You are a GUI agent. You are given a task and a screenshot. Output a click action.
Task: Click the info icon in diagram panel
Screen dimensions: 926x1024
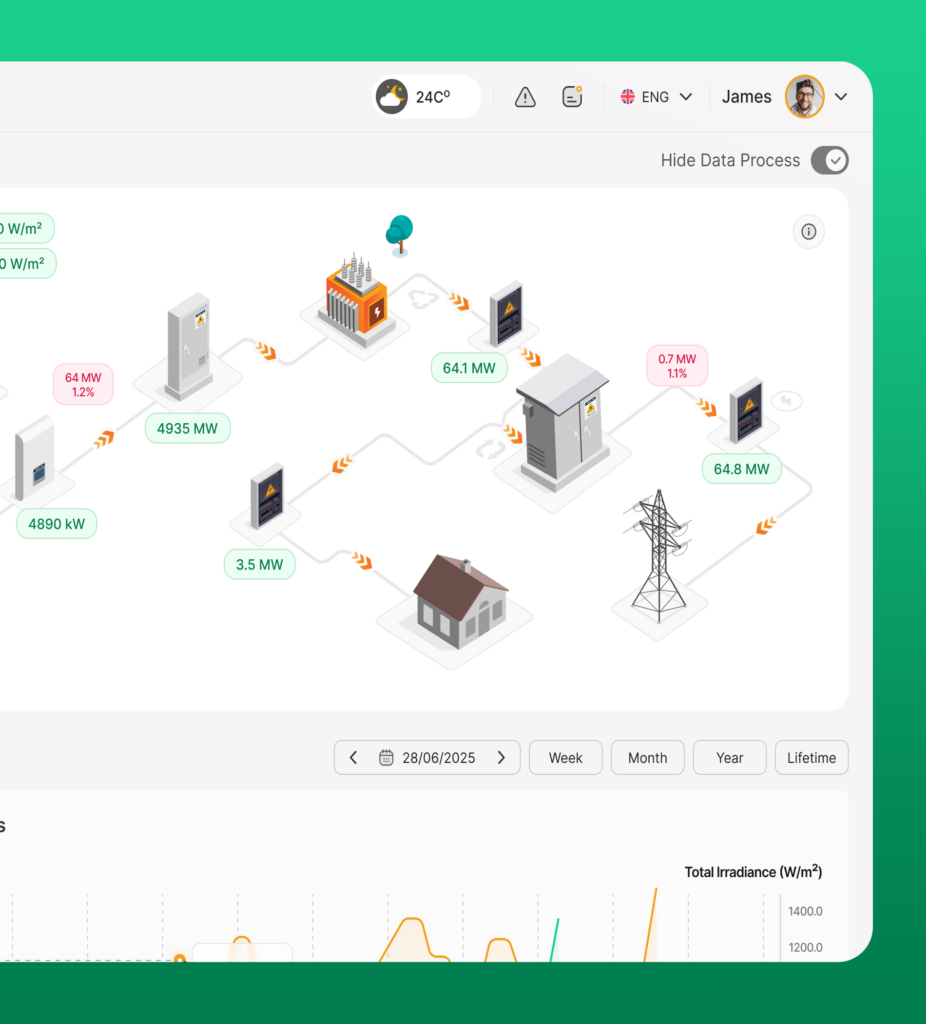[809, 232]
